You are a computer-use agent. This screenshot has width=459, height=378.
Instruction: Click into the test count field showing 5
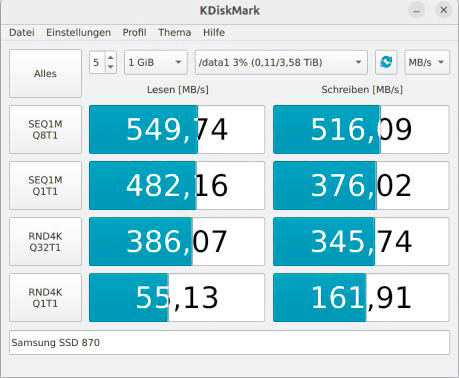97,62
